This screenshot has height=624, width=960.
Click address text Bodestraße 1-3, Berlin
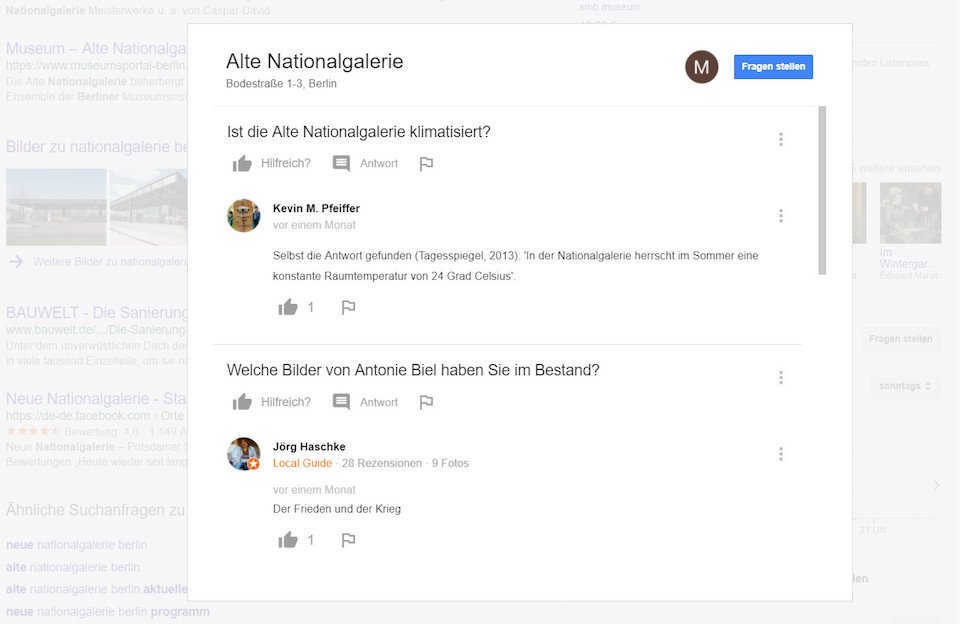(281, 83)
